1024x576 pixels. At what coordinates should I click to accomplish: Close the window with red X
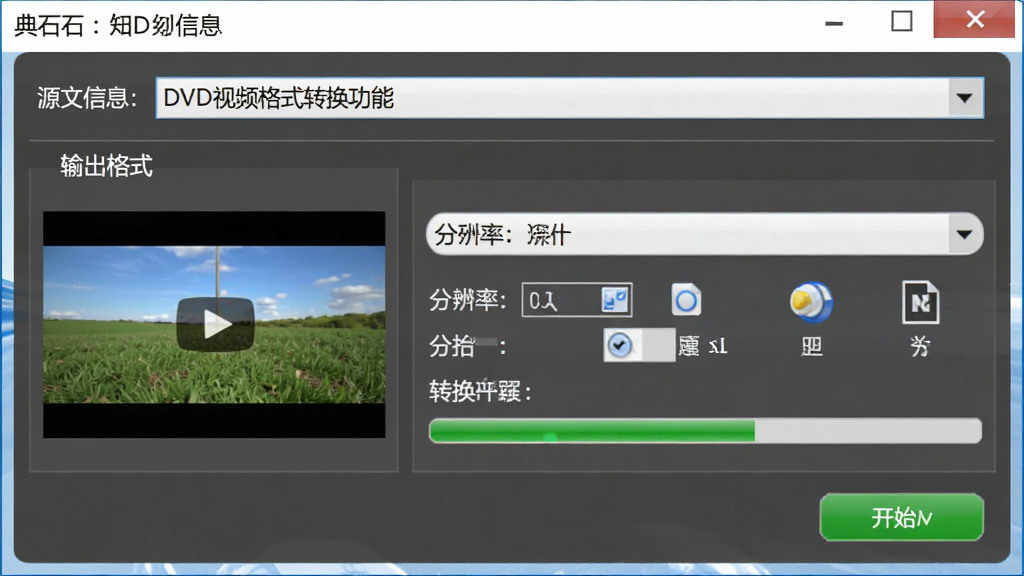click(975, 20)
